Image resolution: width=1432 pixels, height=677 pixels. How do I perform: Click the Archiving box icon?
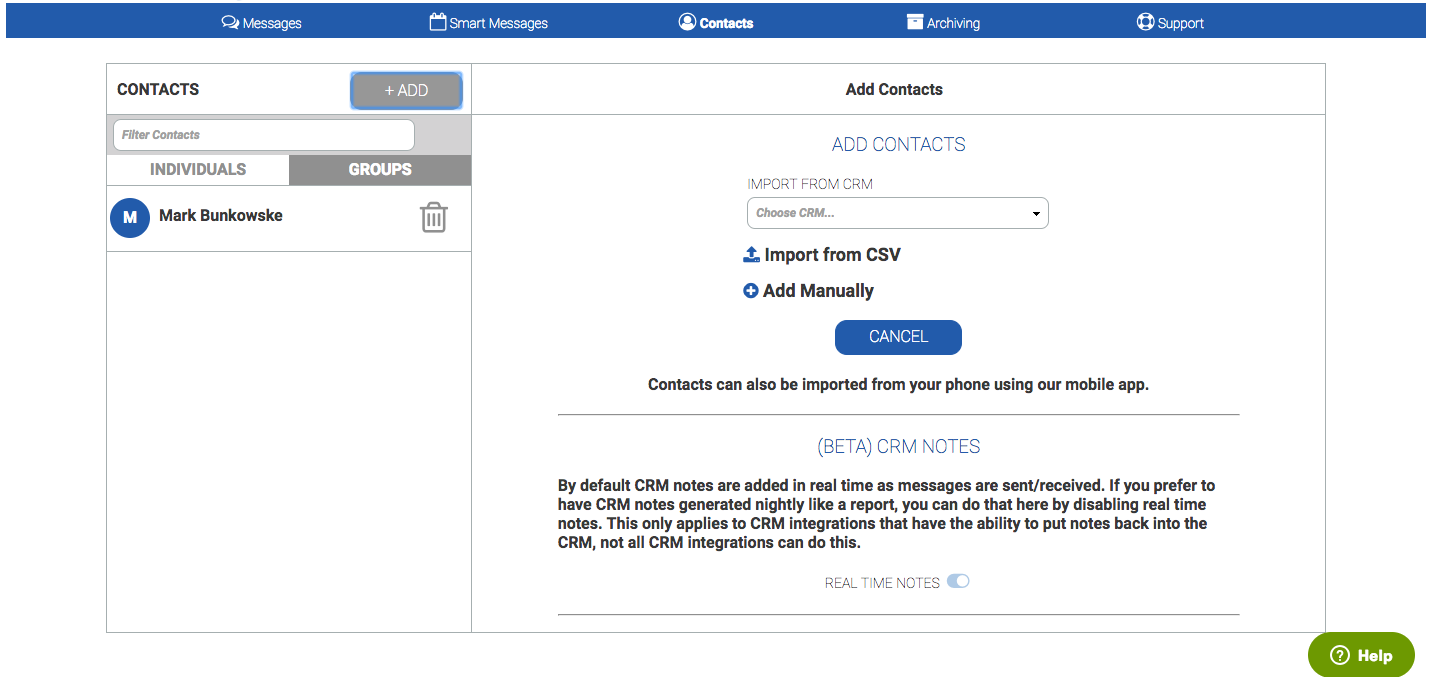(x=915, y=22)
